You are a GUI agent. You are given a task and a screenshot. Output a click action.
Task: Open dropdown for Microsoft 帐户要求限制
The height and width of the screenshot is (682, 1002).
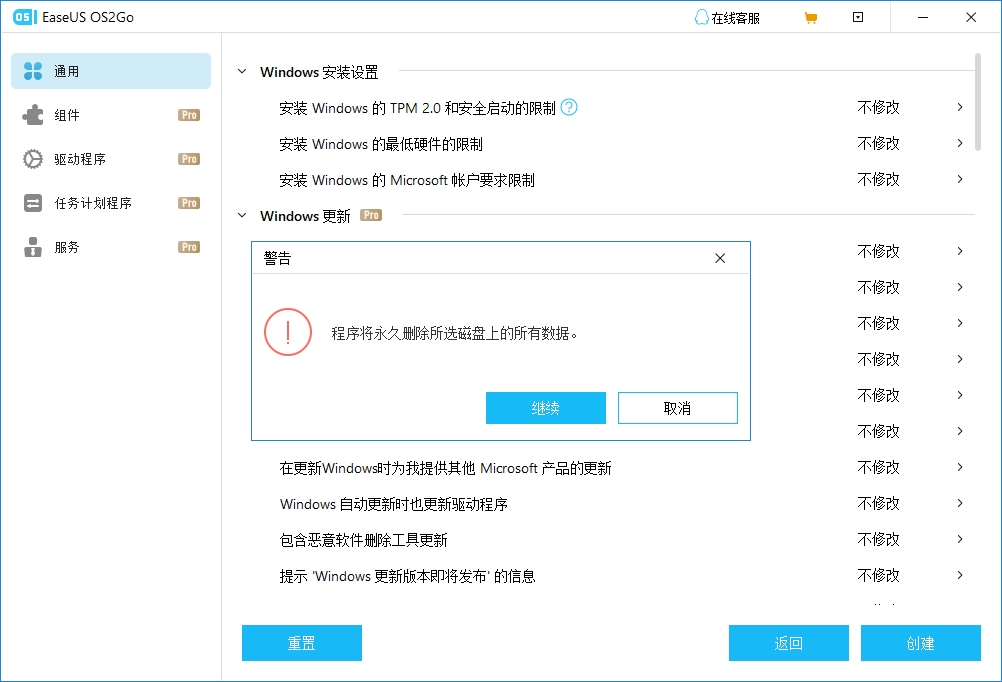[x=959, y=179]
